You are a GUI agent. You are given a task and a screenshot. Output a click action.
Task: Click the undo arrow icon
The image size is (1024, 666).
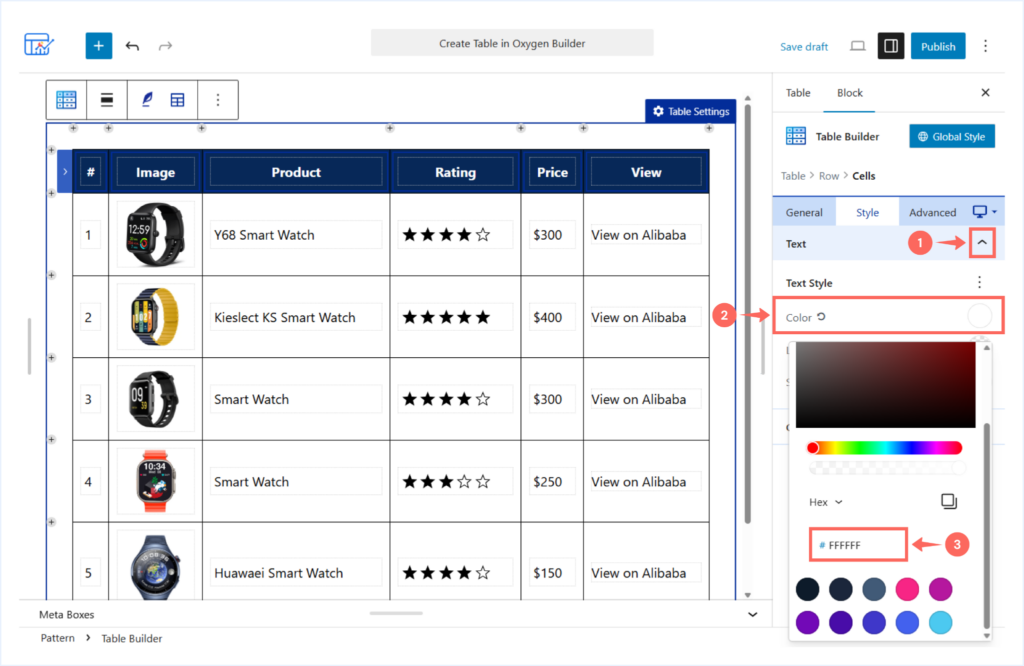(x=133, y=46)
